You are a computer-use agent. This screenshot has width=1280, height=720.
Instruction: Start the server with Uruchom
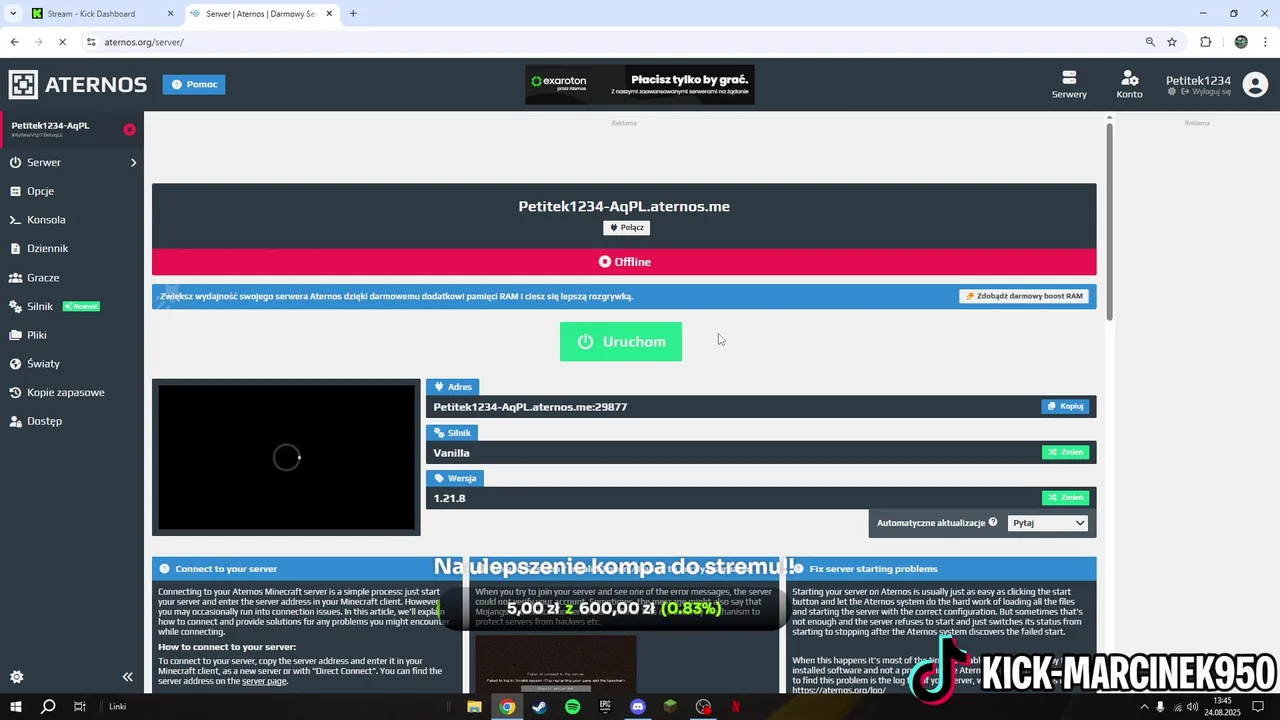[x=621, y=341]
